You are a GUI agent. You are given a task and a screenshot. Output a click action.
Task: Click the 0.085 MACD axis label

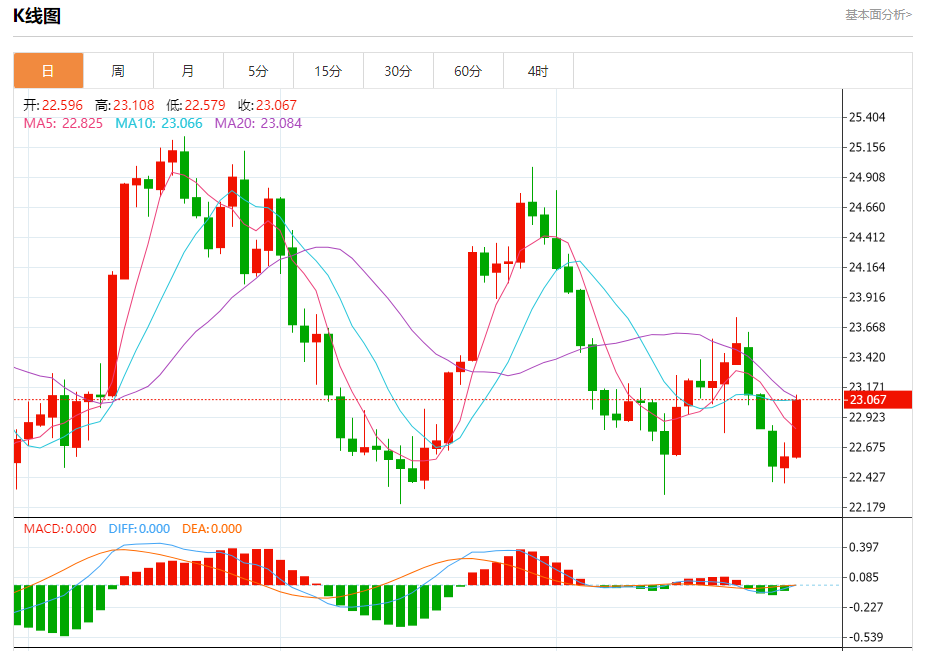[864, 577]
